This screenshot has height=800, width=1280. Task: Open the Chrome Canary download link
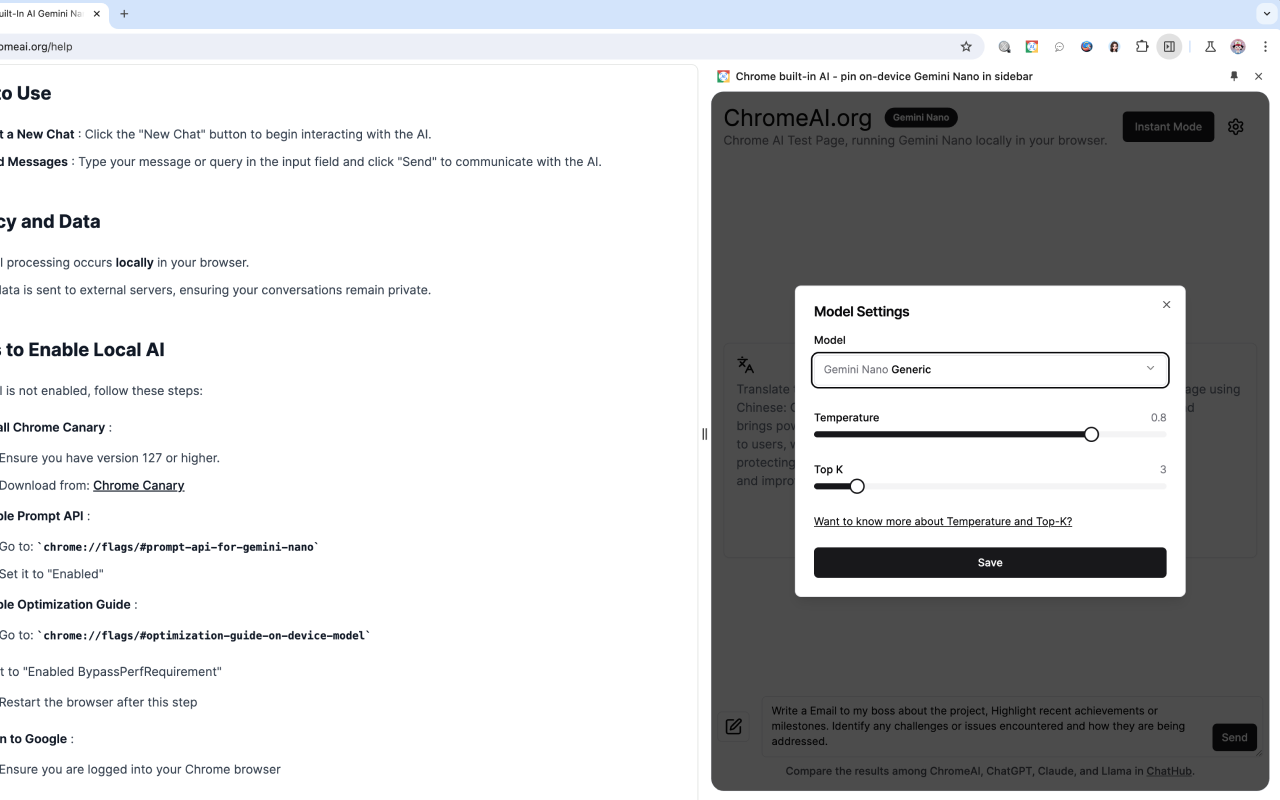tap(138, 485)
